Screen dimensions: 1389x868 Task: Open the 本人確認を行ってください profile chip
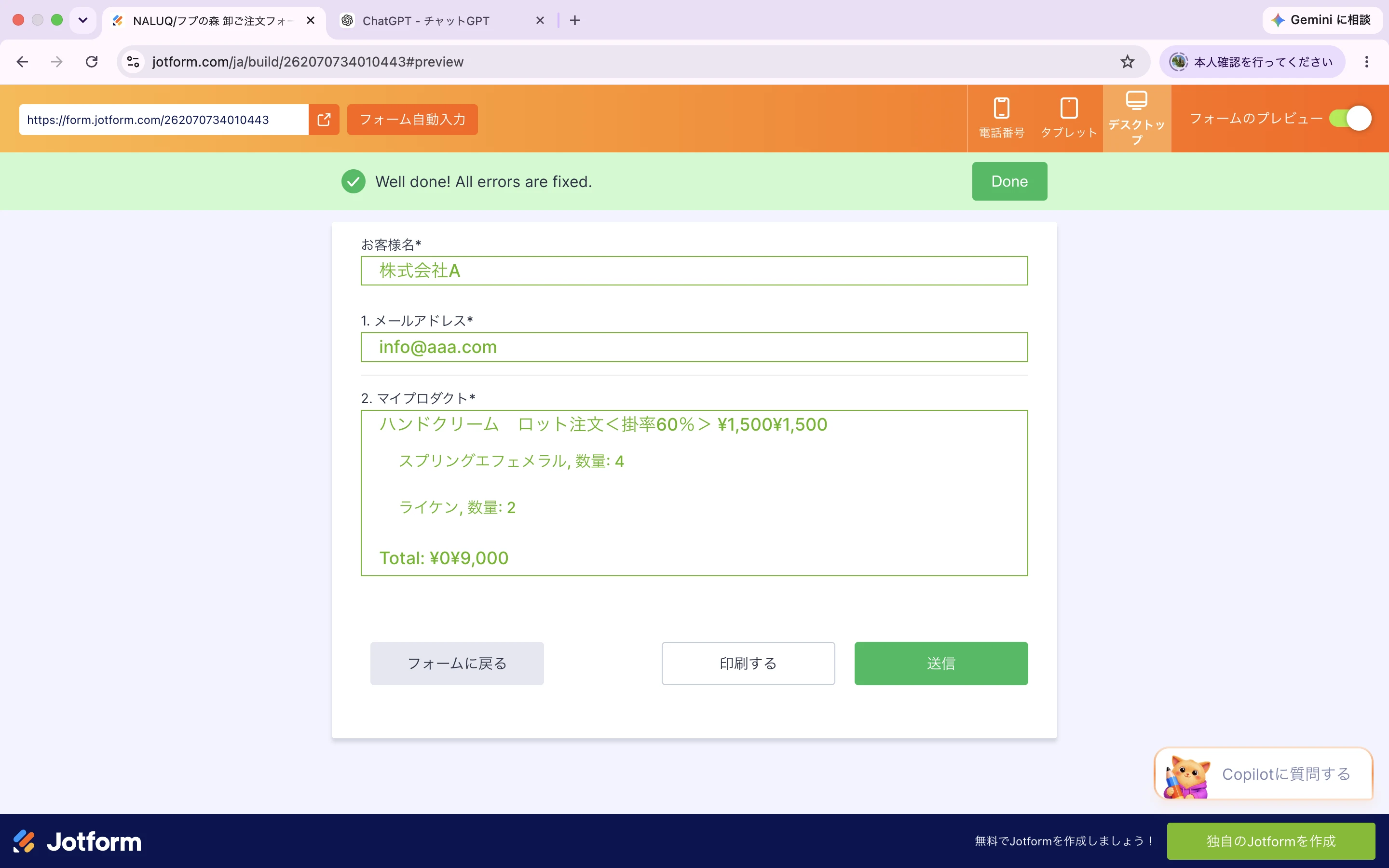[1252, 61]
